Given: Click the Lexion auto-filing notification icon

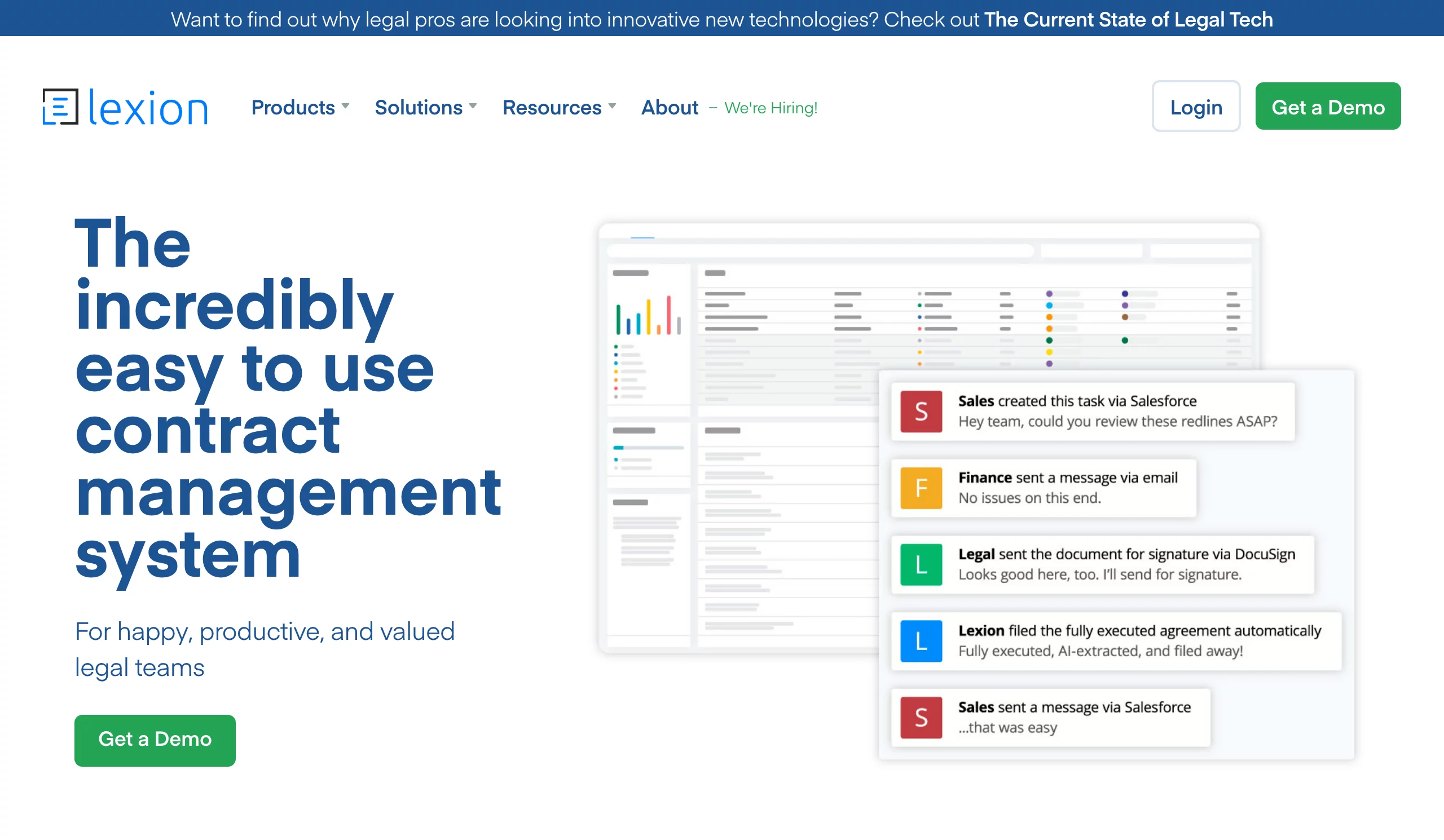Looking at the screenshot, I should pos(921,640).
